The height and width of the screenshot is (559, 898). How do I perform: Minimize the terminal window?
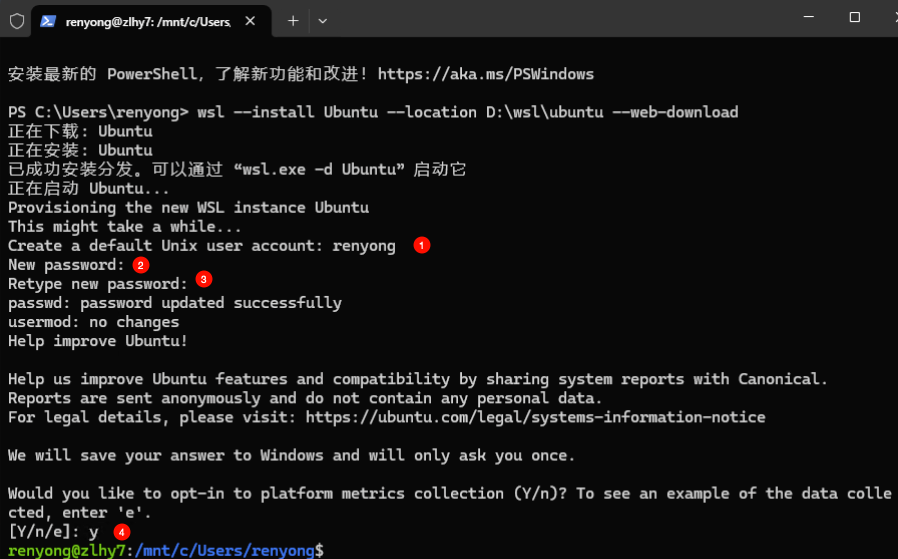point(809,17)
